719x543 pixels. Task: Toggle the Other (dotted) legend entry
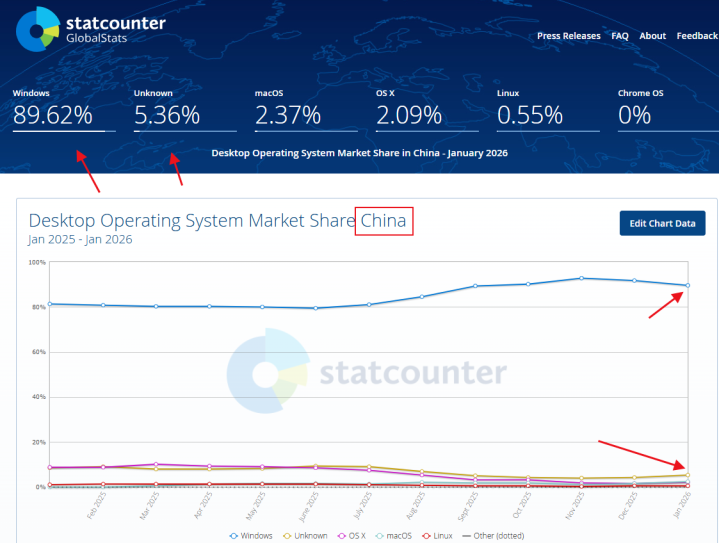coord(493,536)
